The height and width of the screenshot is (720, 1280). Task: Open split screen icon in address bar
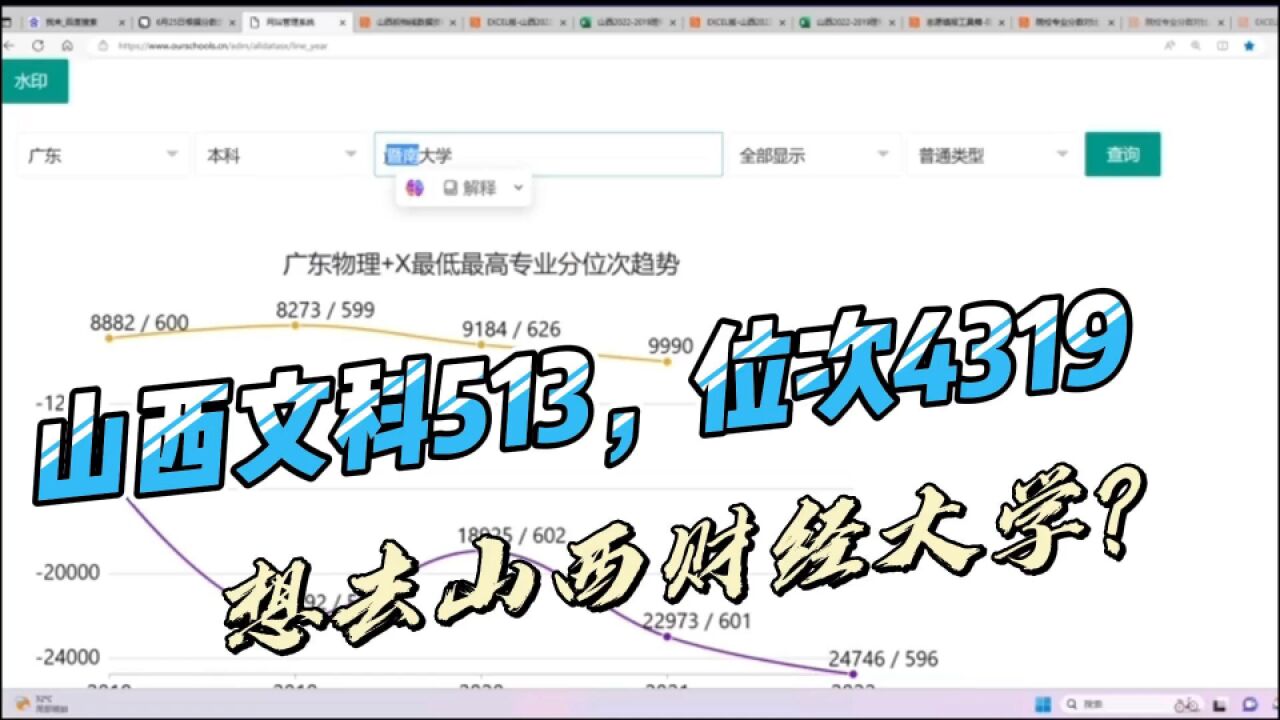point(1222,45)
